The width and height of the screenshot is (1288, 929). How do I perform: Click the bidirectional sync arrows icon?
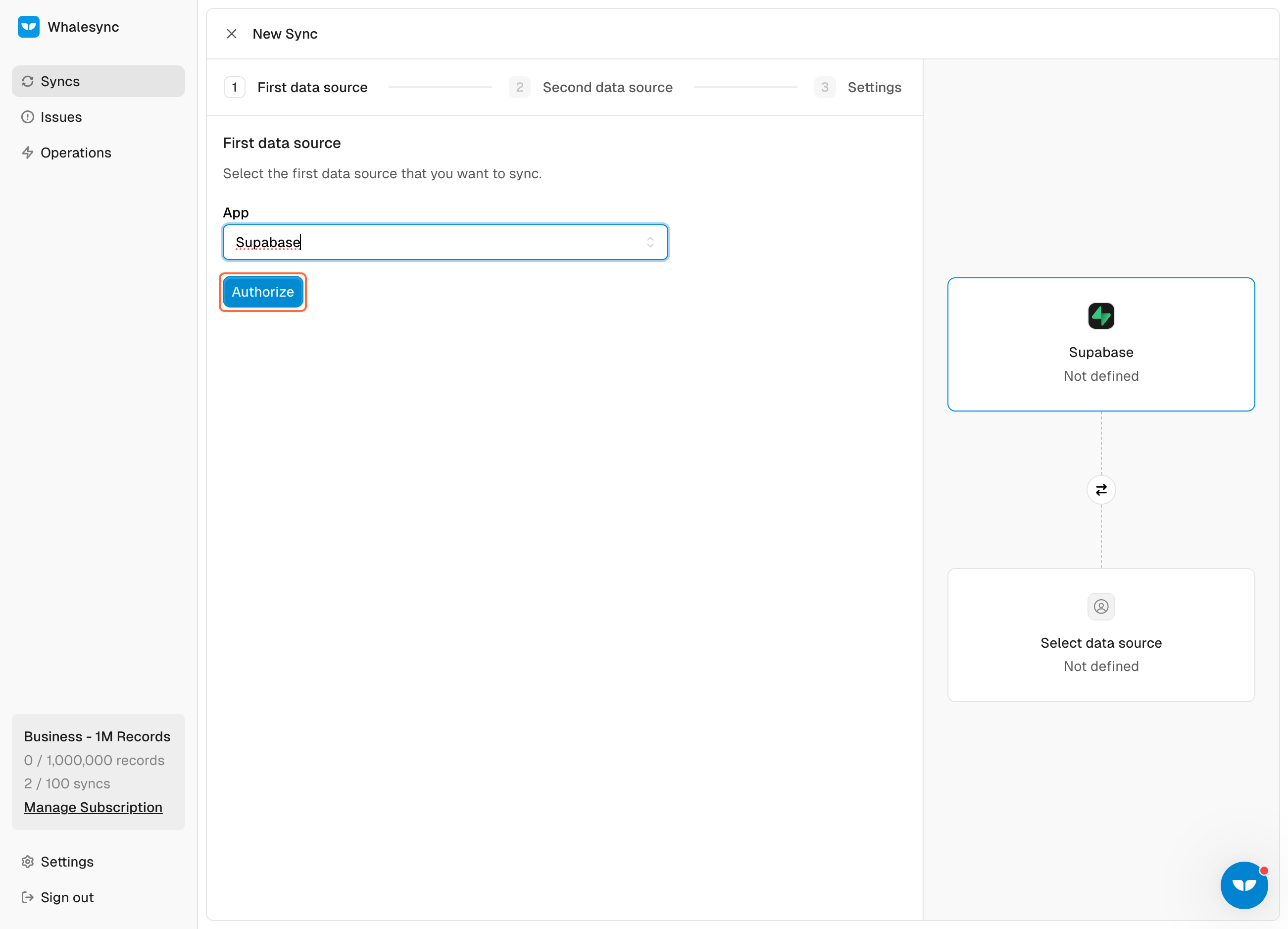click(x=1101, y=490)
